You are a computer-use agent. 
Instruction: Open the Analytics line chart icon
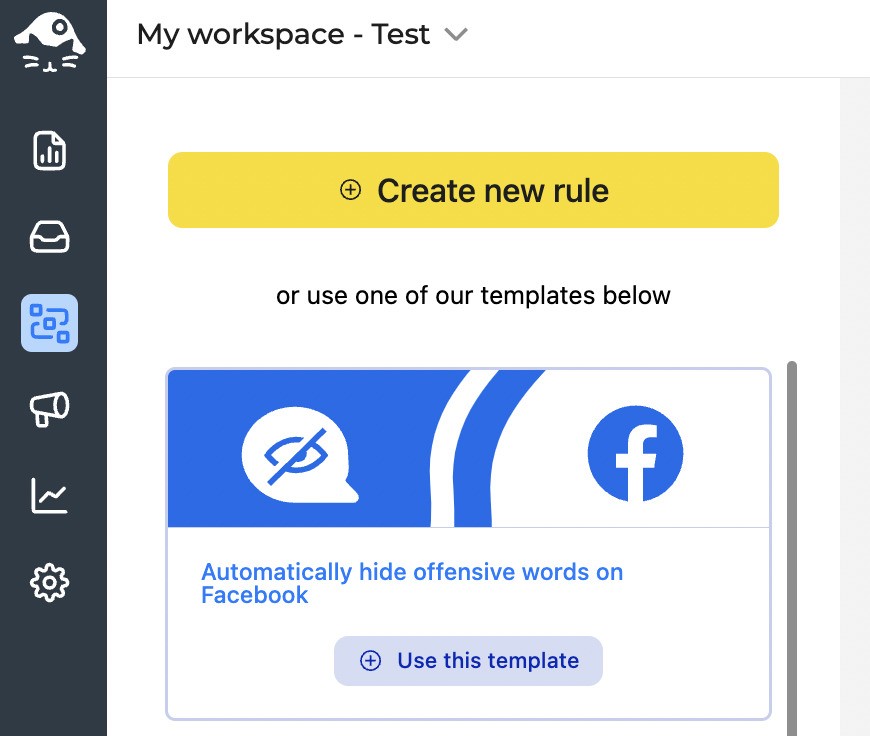click(49, 495)
